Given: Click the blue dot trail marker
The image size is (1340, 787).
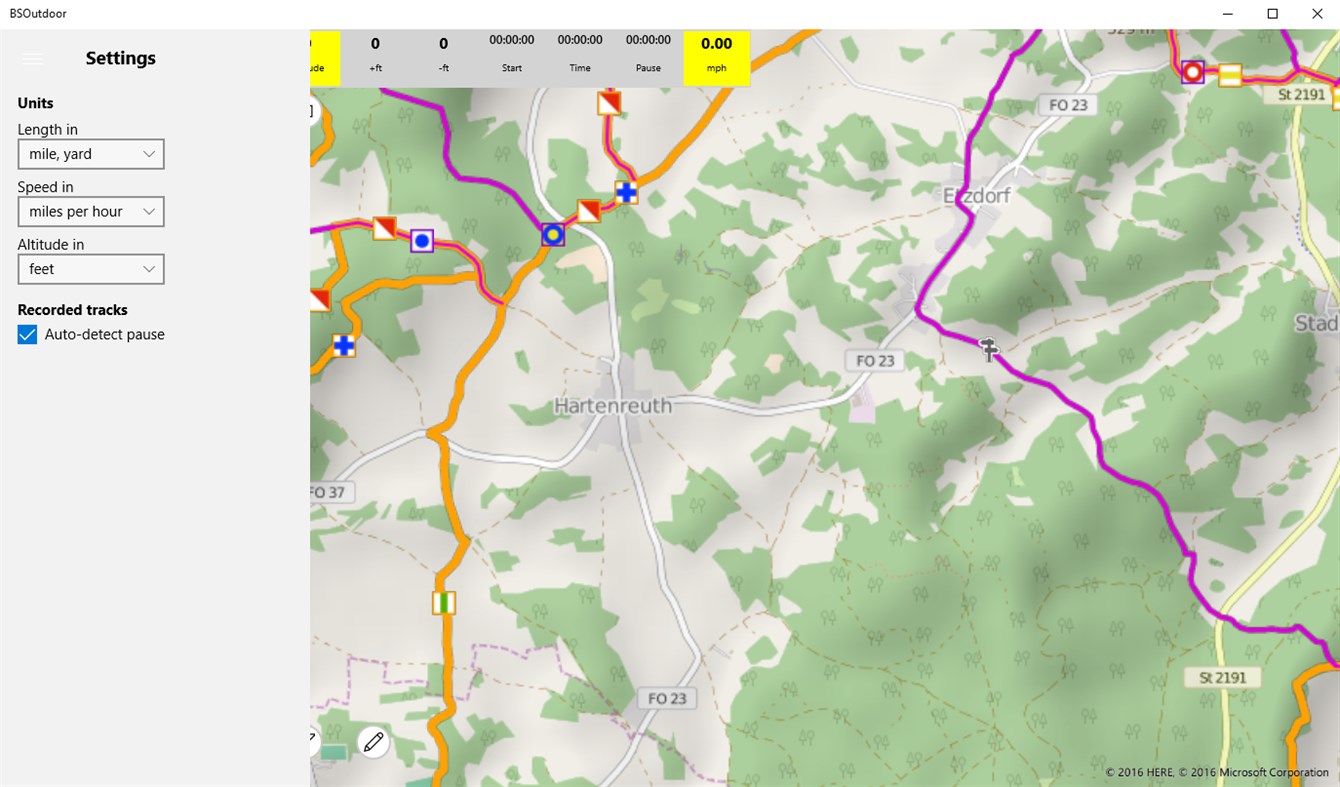Looking at the screenshot, I should coord(422,240).
